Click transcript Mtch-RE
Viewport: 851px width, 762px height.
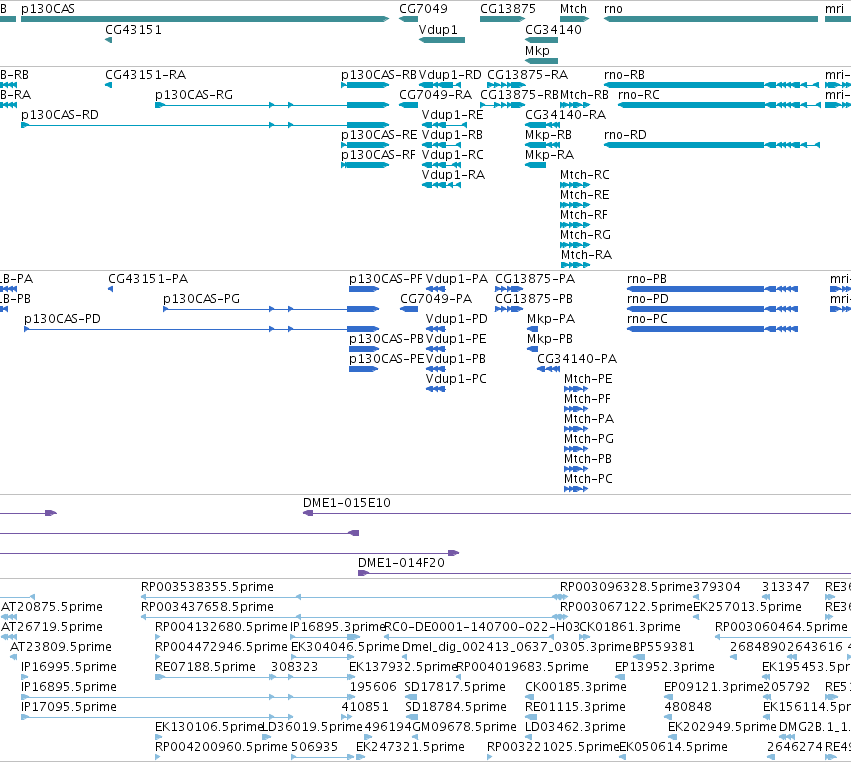click(x=585, y=195)
